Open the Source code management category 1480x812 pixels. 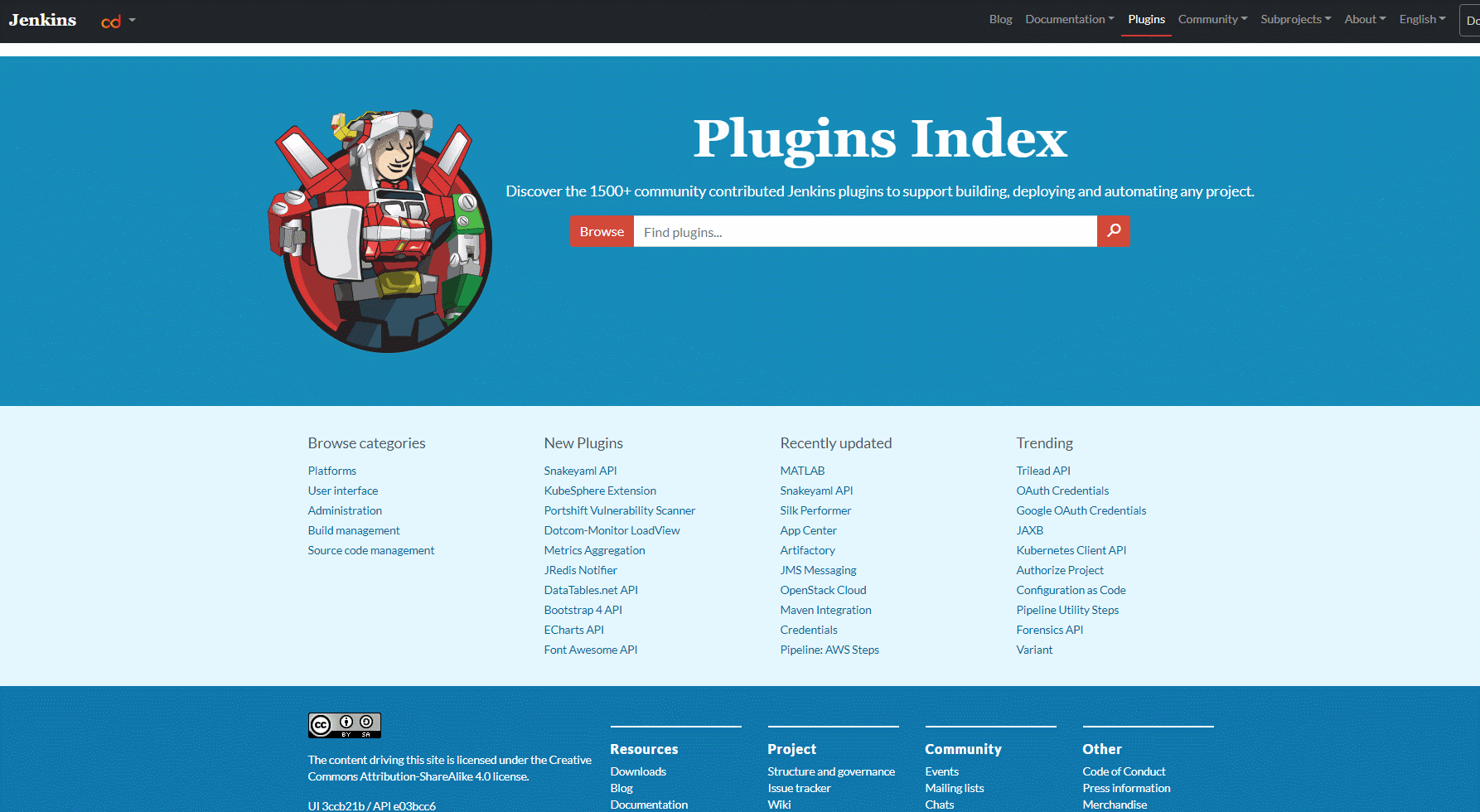pos(371,550)
